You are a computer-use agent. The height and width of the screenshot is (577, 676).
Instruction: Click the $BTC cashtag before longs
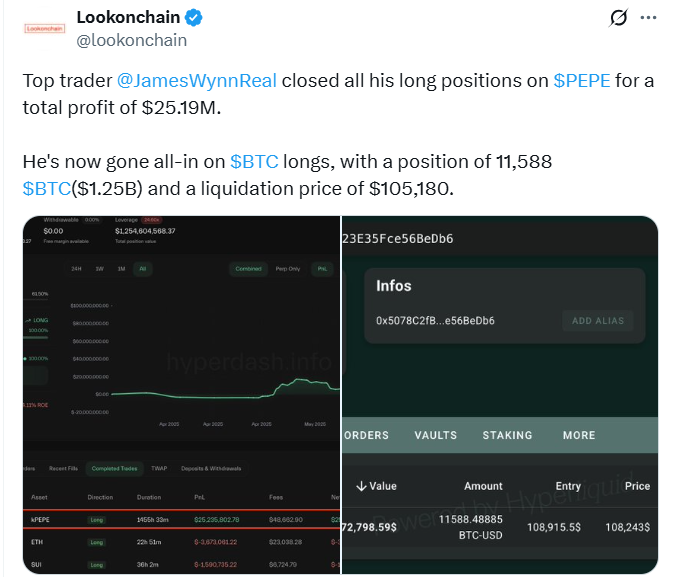(254, 162)
